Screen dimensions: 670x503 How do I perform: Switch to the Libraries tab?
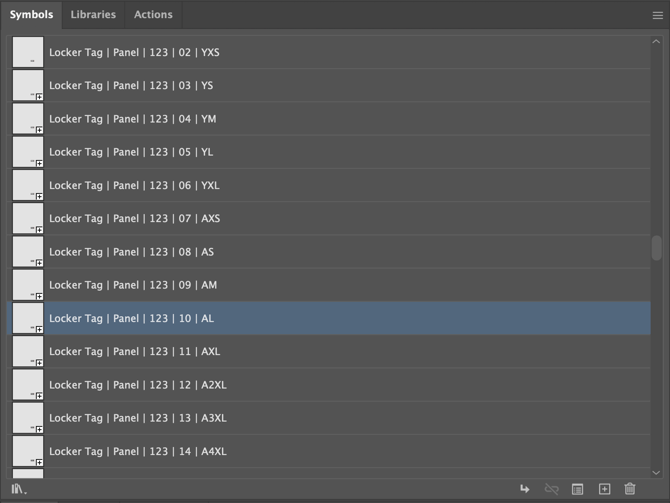[93, 15]
